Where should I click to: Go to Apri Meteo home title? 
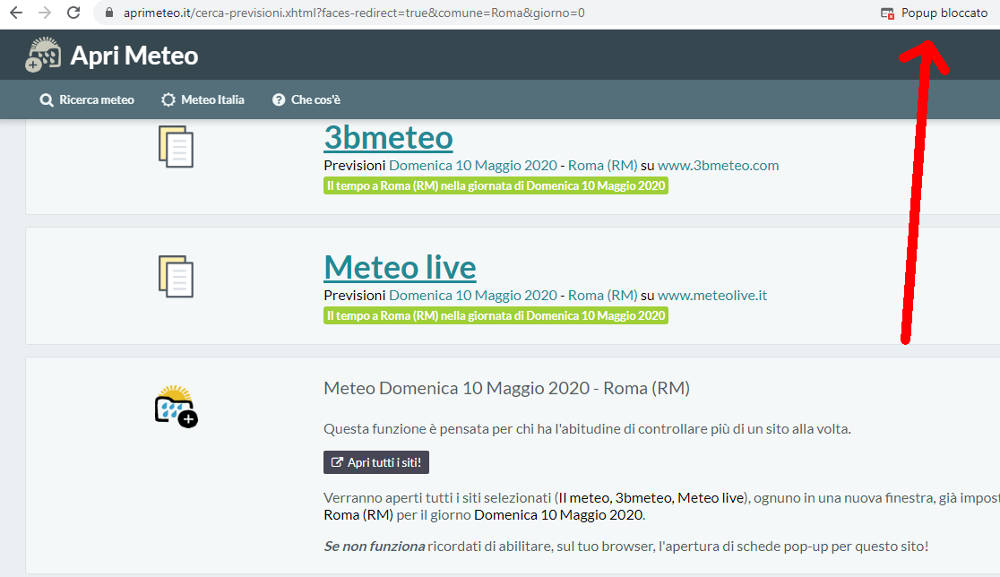(134, 55)
